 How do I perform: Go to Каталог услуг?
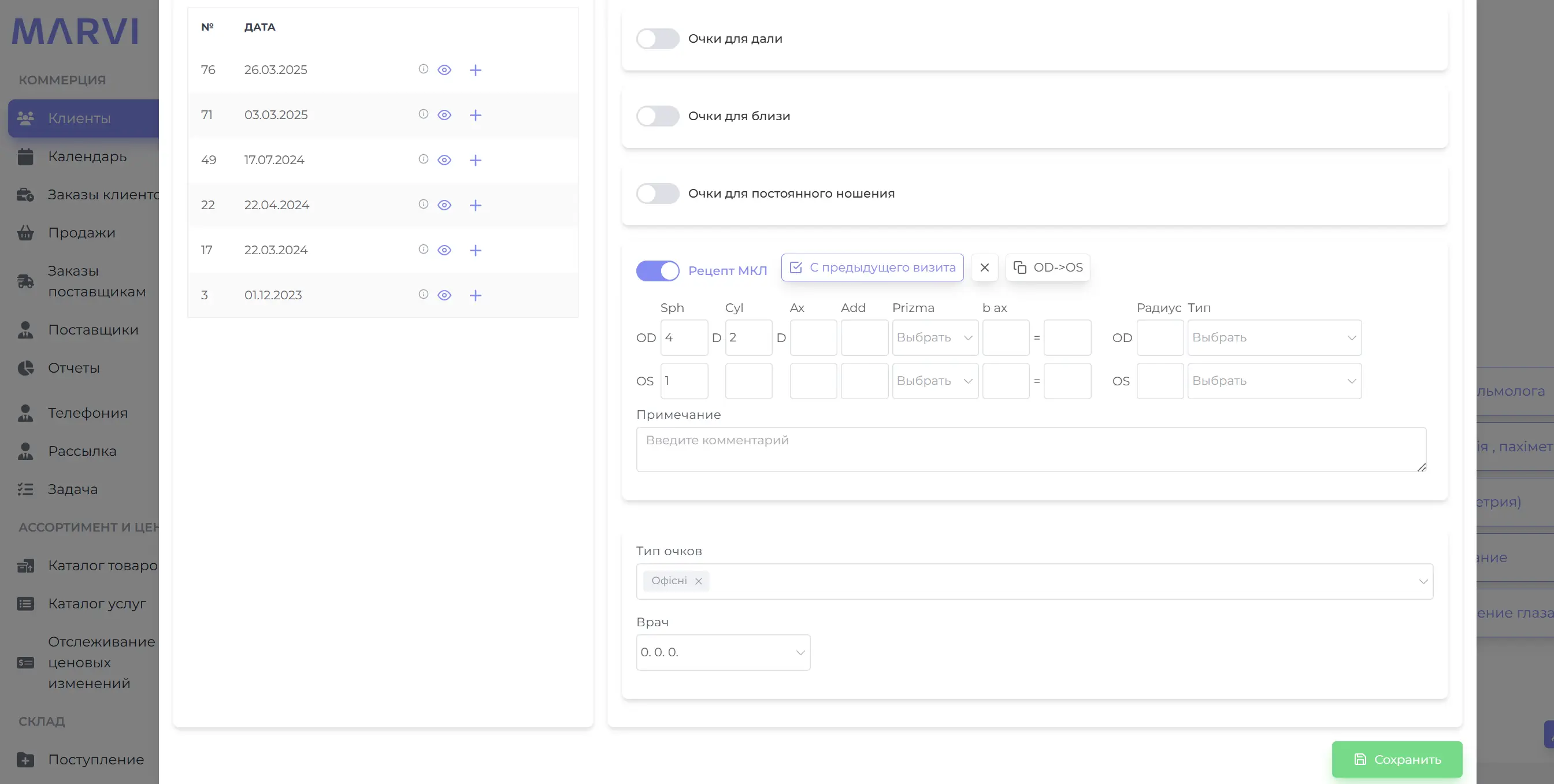[x=97, y=604]
